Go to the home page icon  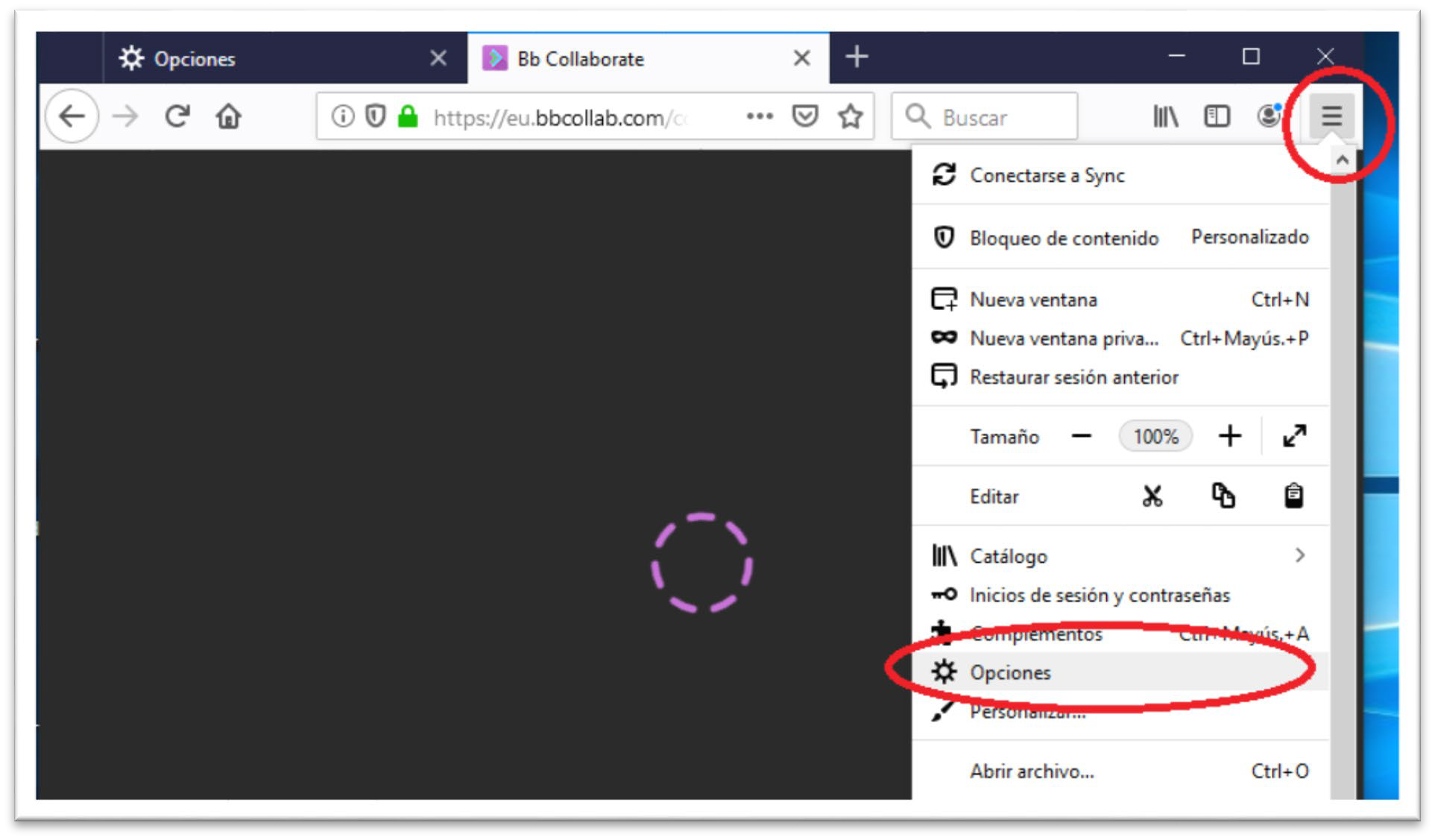(228, 116)
